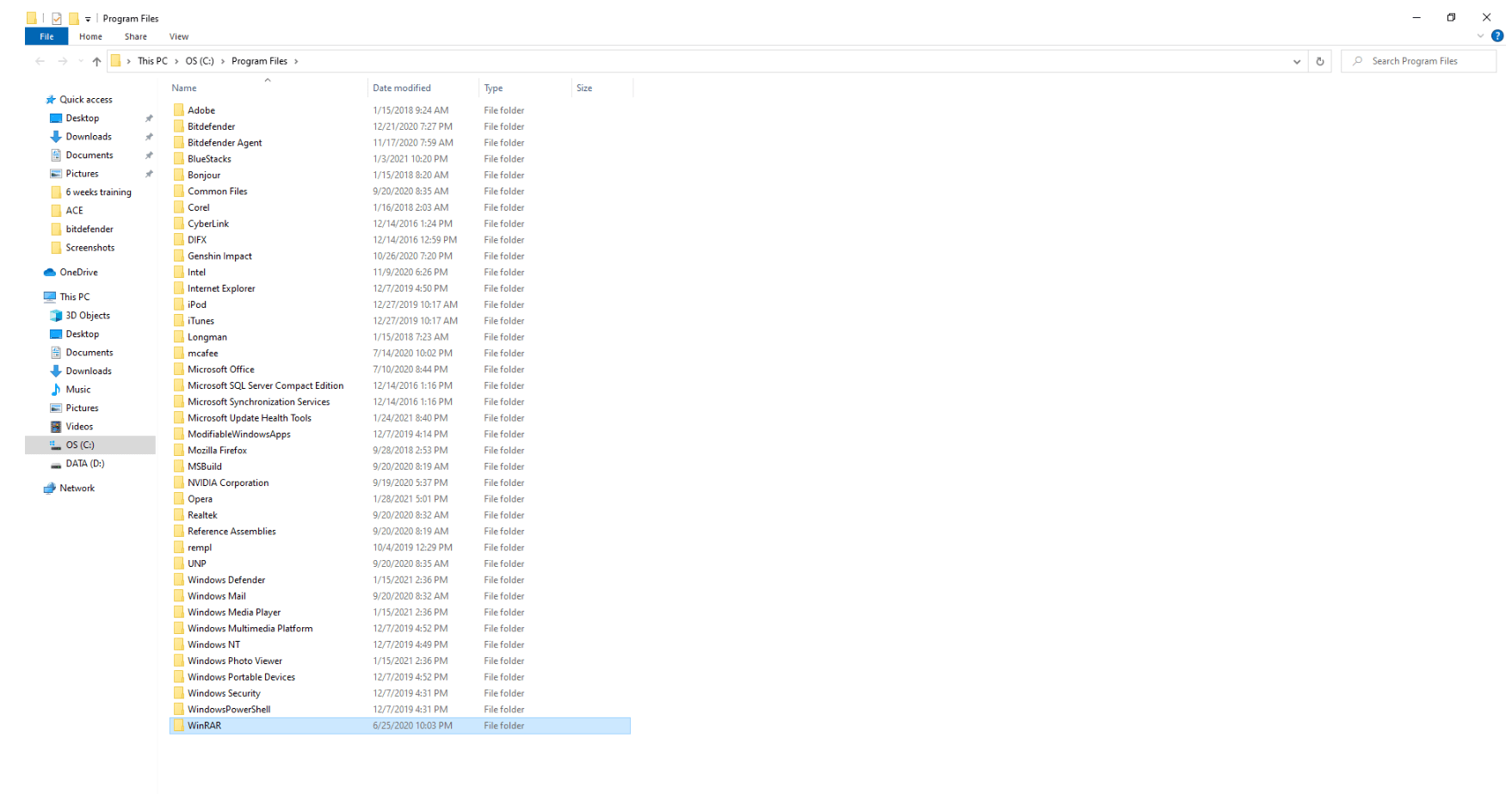This screenshot has width=1512, height=794.
Task: Expand the address bar root chevron
Action: 129,61
